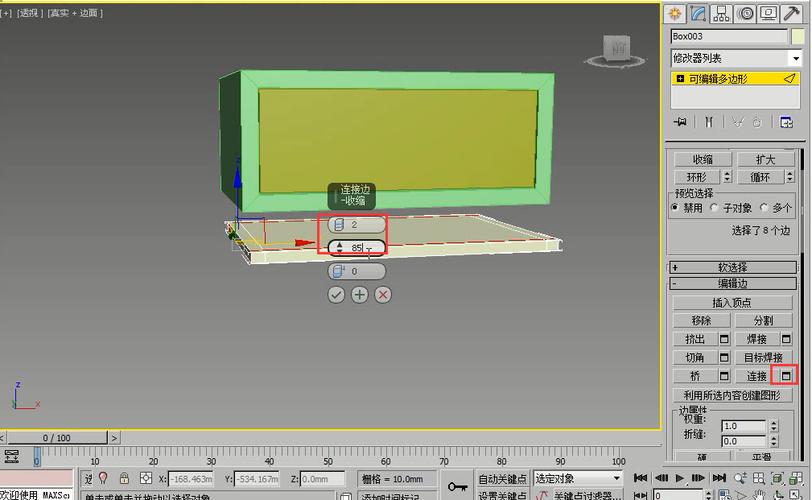Click the Grow (扩大) selection button

coord(765,159)
